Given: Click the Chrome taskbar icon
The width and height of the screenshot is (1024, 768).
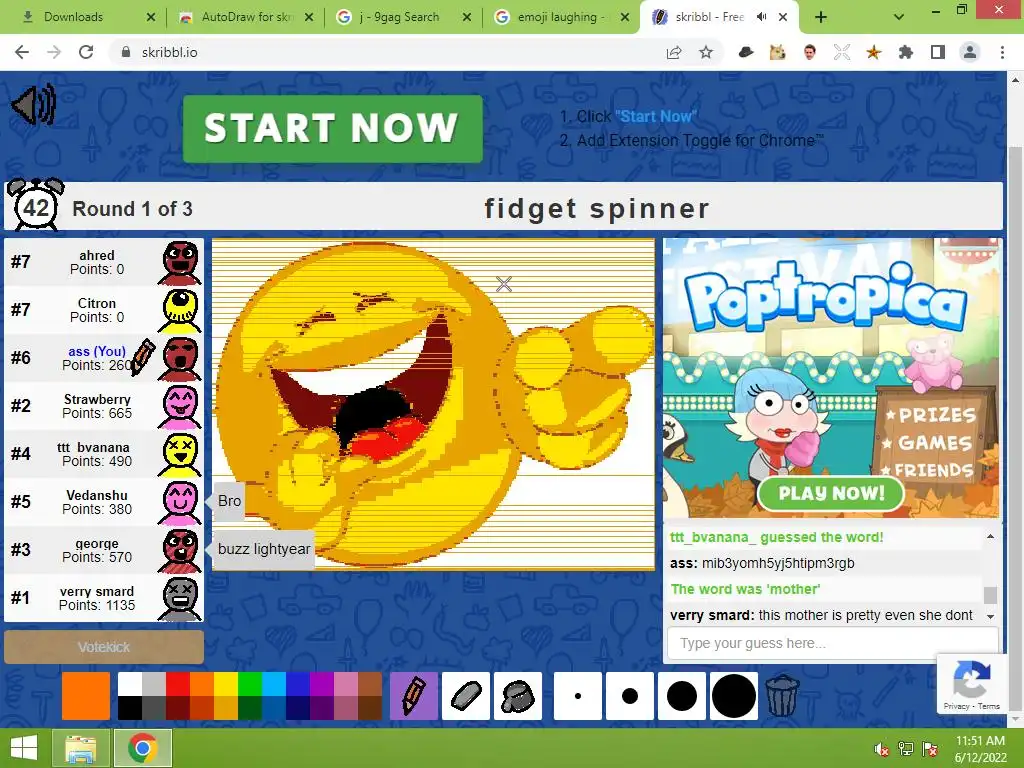Looking at the screenshot, I should pos(143,748).
